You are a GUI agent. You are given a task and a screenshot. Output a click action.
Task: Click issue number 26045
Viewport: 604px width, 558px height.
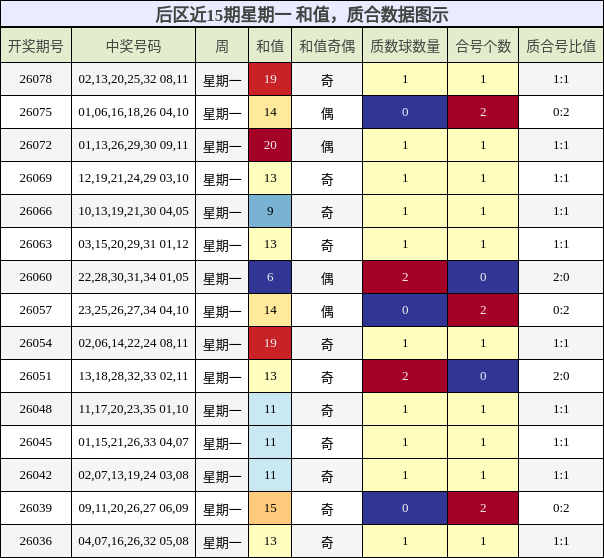coord(36,442)
